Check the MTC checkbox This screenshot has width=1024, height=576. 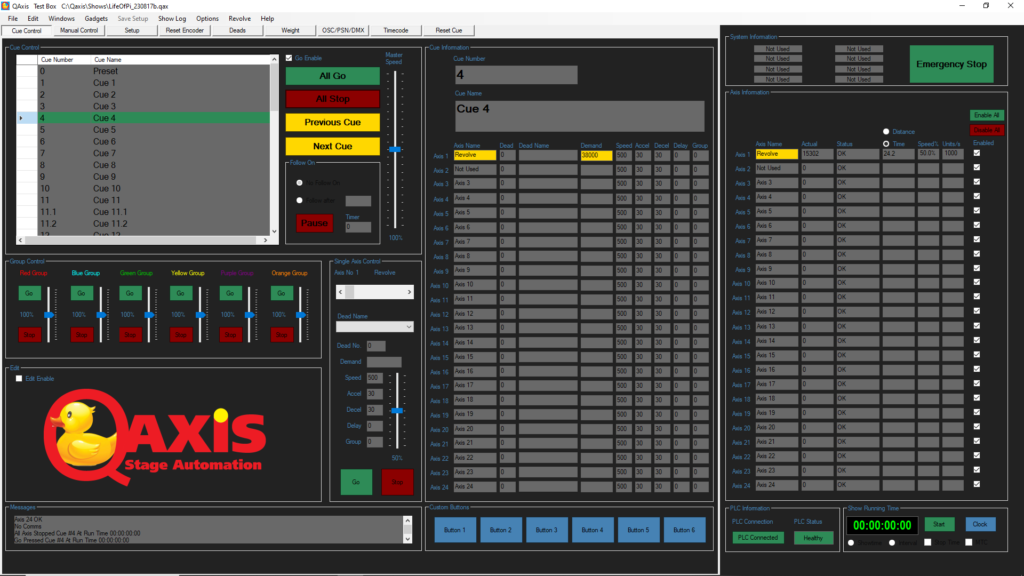(x=969, y=542)
